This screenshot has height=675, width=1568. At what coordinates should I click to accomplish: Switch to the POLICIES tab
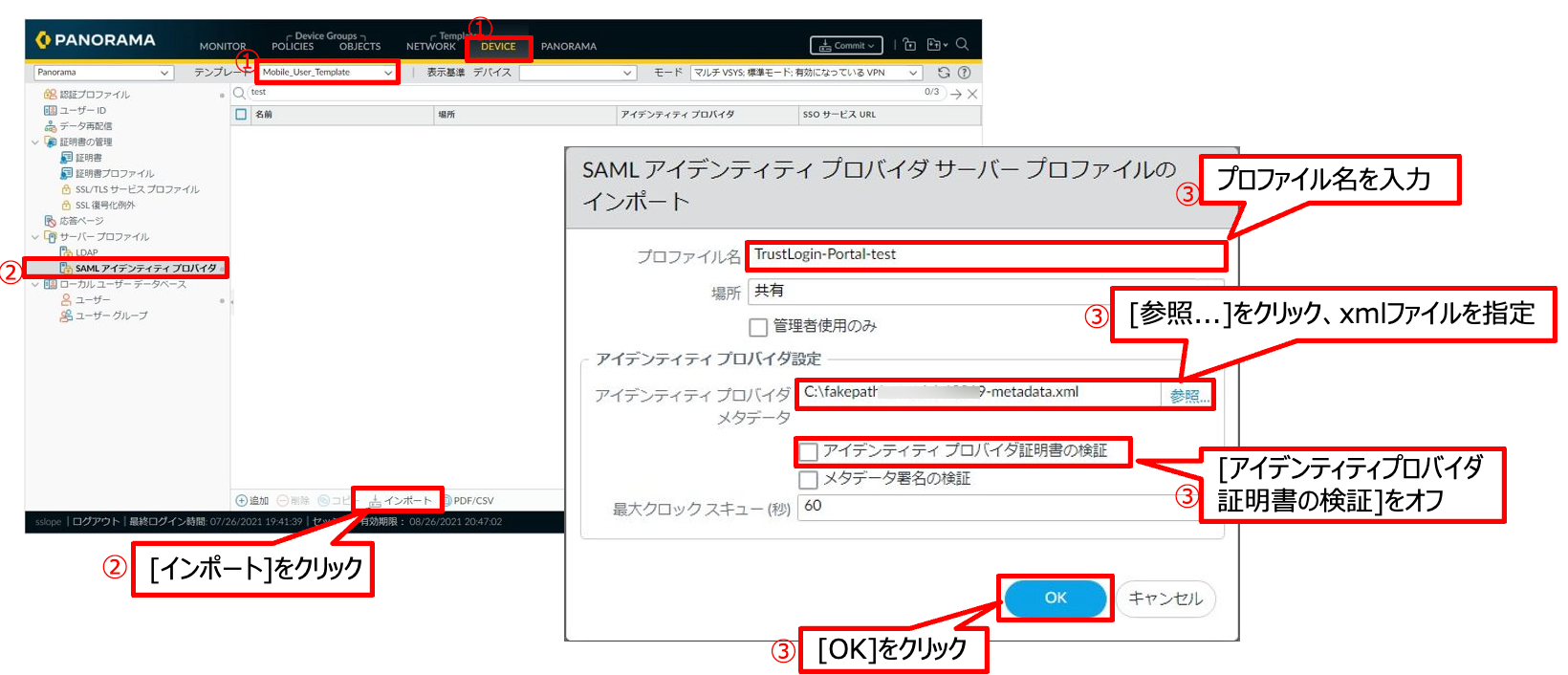tap(293, 46)
